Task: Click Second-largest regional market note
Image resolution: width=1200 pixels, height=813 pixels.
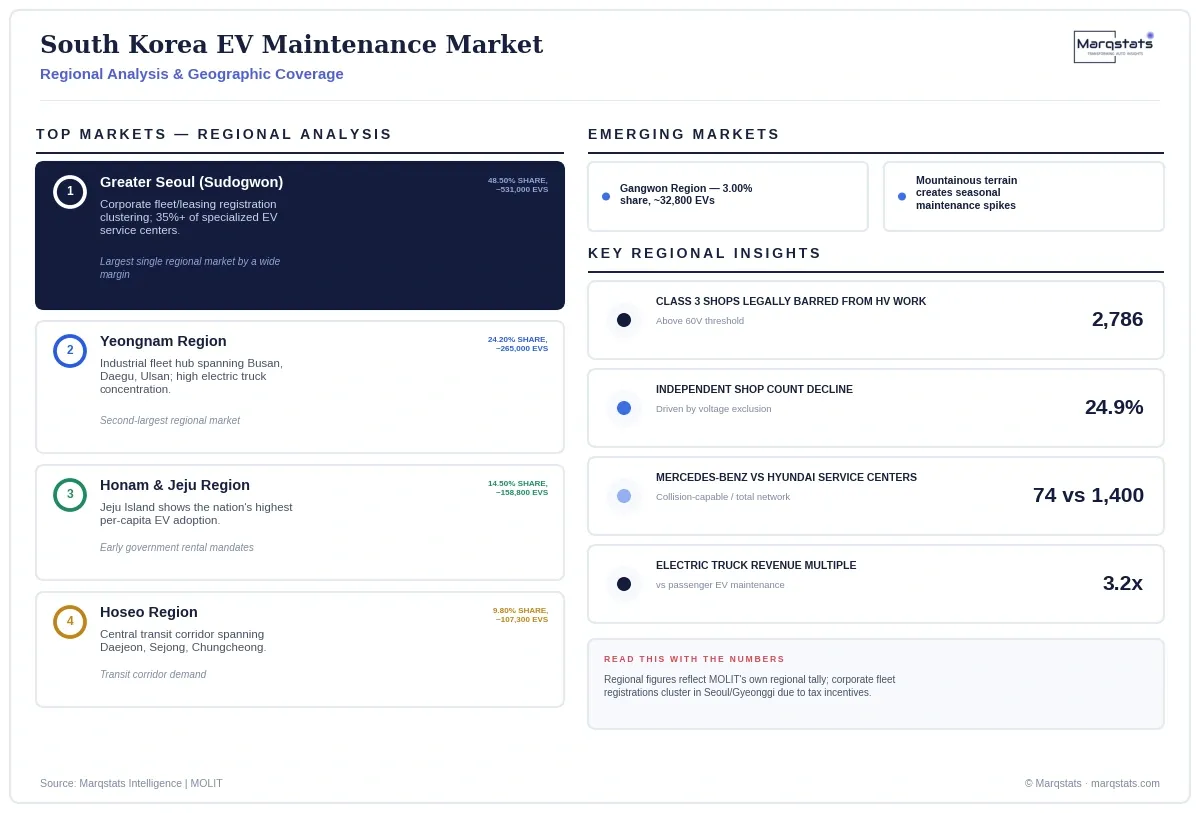Action: tap(170, 421)
